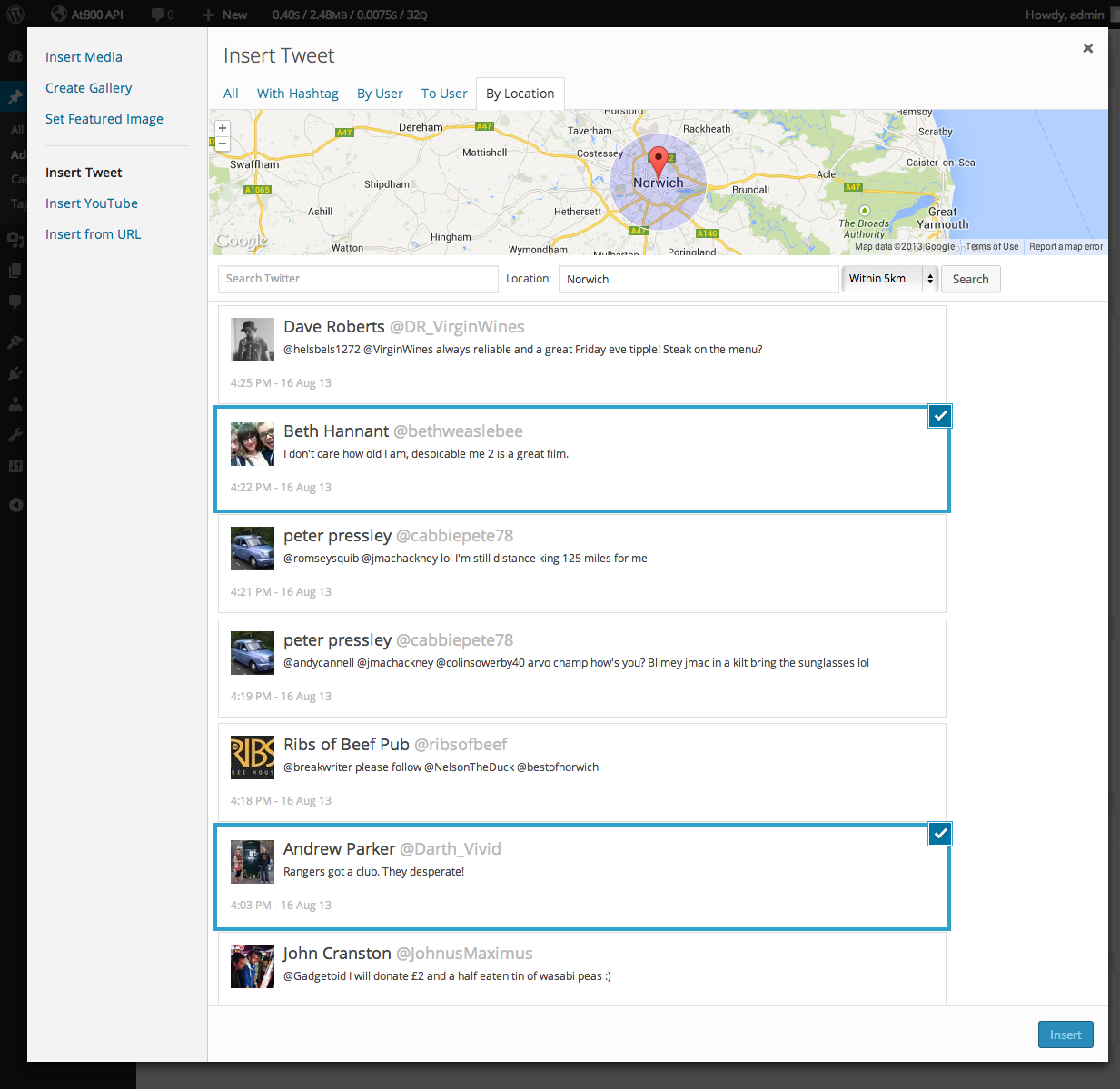
Task: Click the Search button
Action: point(971,279)
